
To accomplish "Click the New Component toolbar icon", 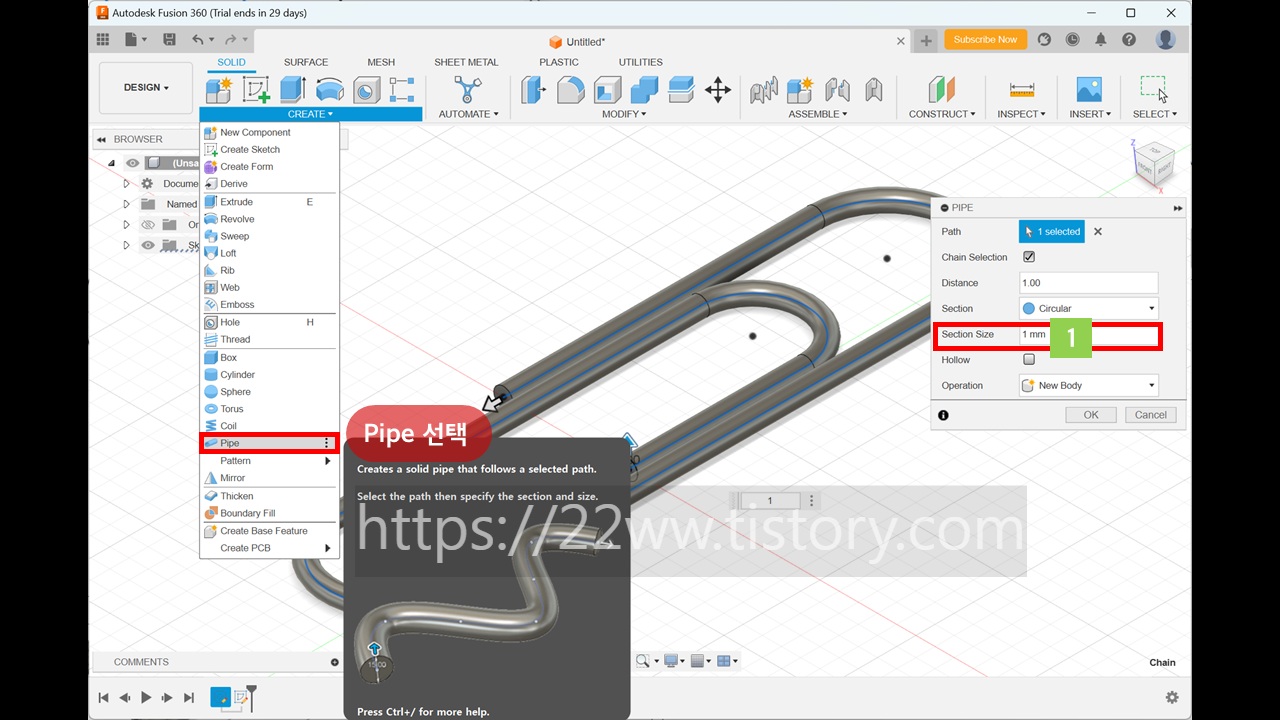I will click(x=219, y=90).
